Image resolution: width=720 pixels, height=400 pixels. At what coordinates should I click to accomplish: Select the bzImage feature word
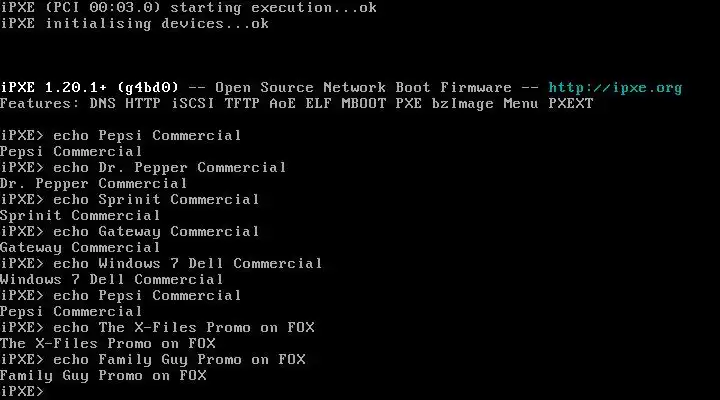pyautogui.click(x=463, y=104)
